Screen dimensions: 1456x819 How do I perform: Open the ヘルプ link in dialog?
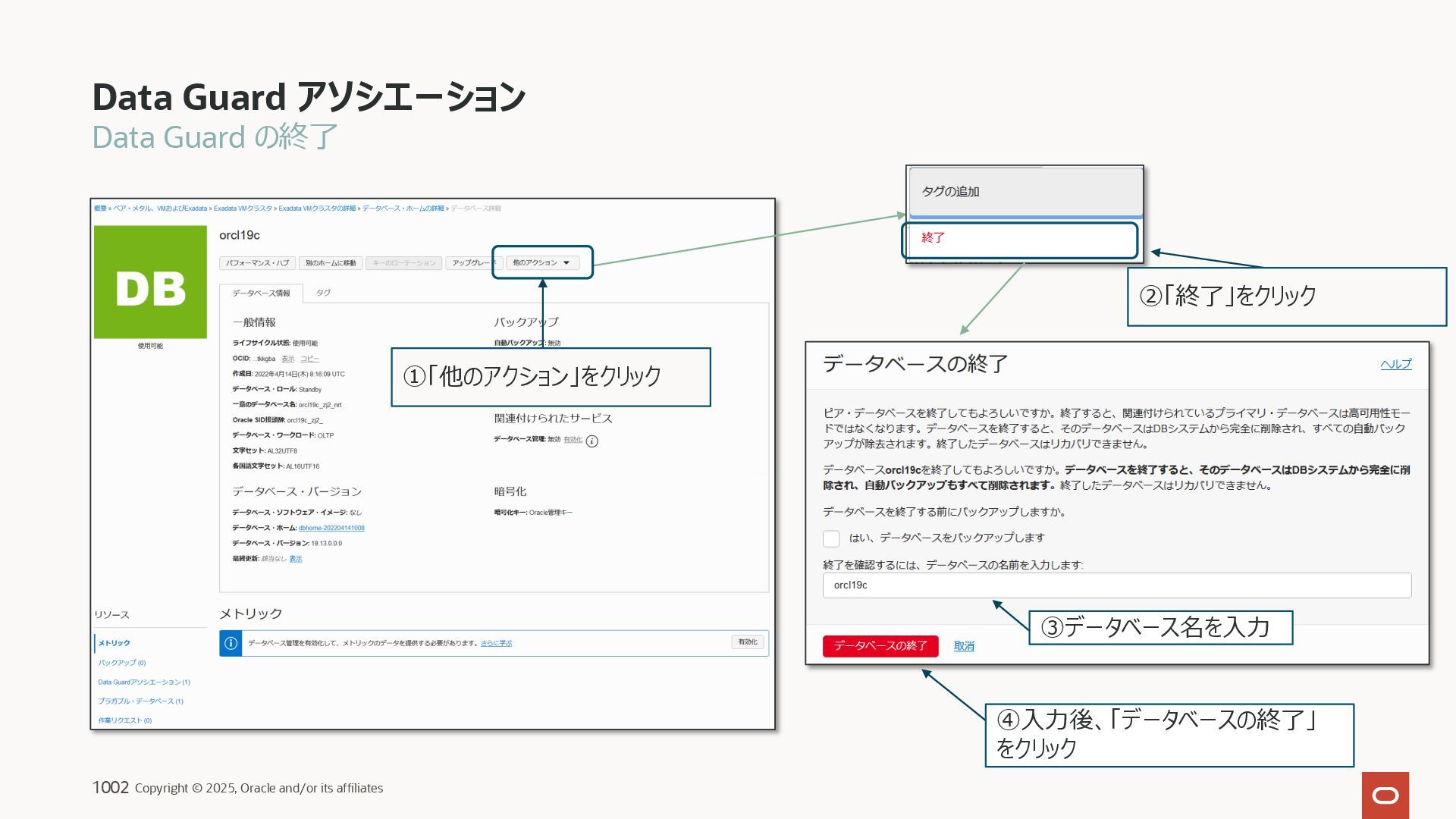1395,364
